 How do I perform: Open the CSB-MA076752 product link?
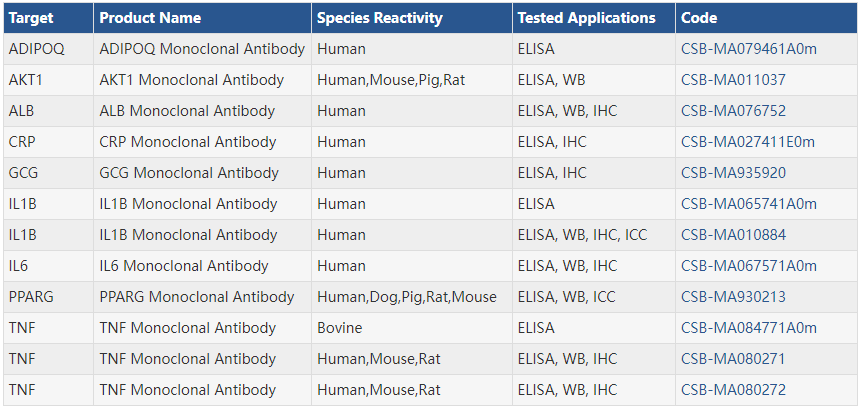point(733,111)
